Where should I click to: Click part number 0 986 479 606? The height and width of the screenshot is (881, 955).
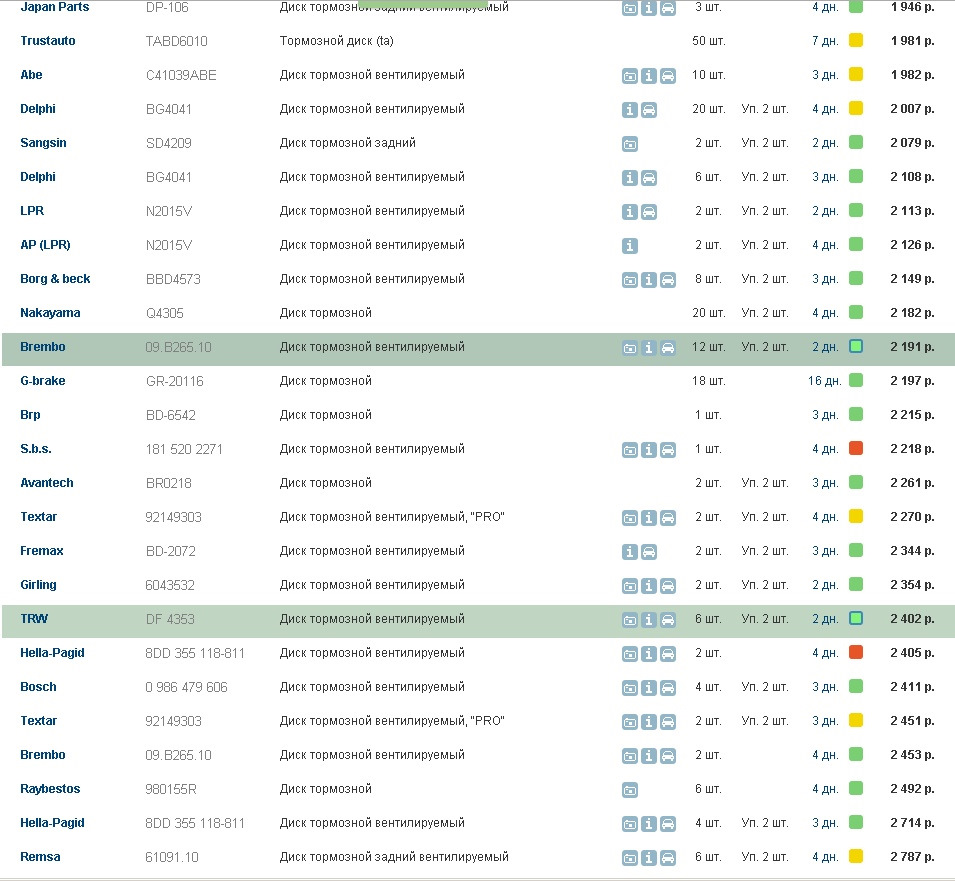click(x=186, y=687)
